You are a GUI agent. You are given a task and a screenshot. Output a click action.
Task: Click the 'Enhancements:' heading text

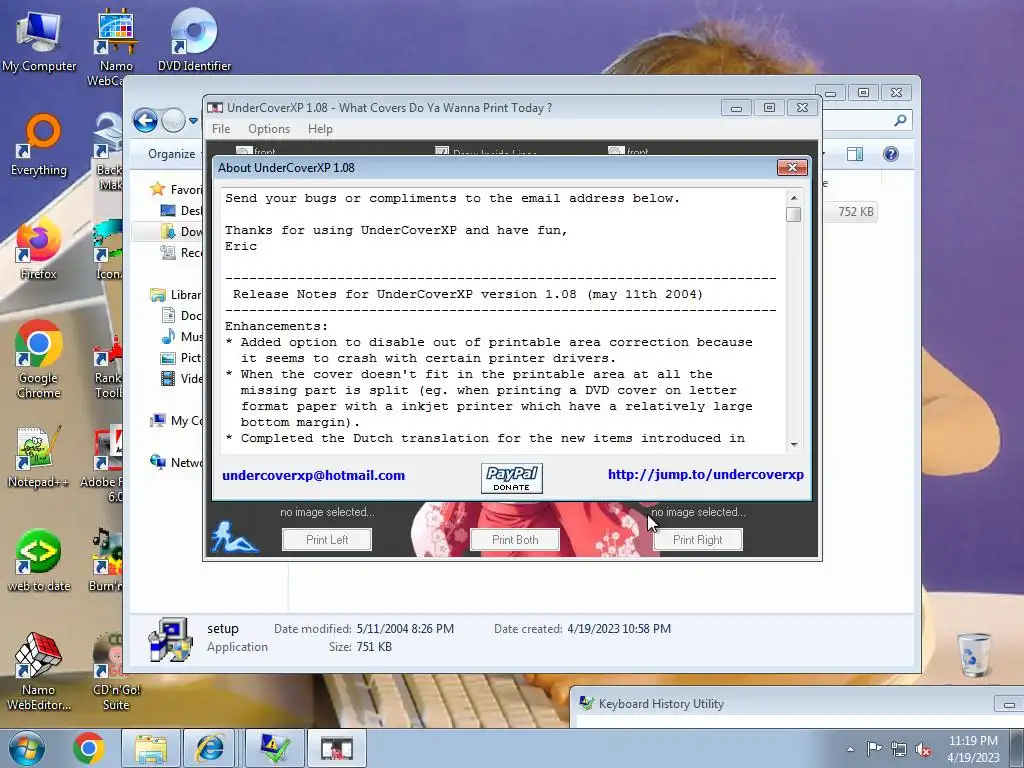coord(277,327)
